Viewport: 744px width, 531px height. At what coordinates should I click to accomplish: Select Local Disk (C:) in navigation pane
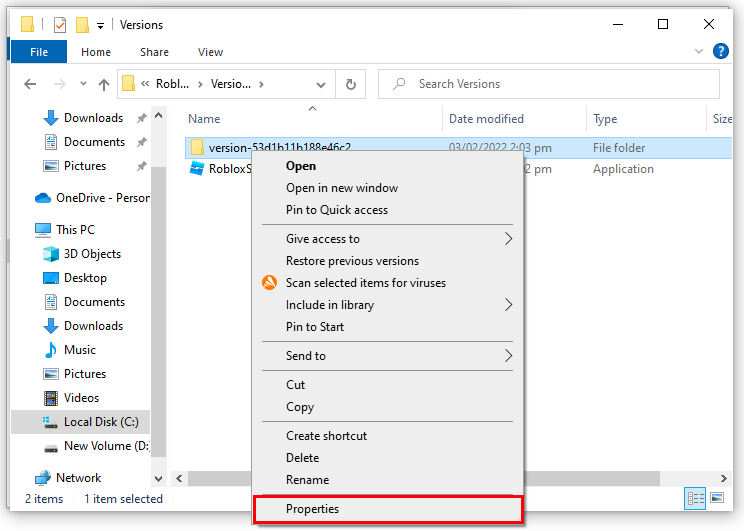tap(100, 422)
